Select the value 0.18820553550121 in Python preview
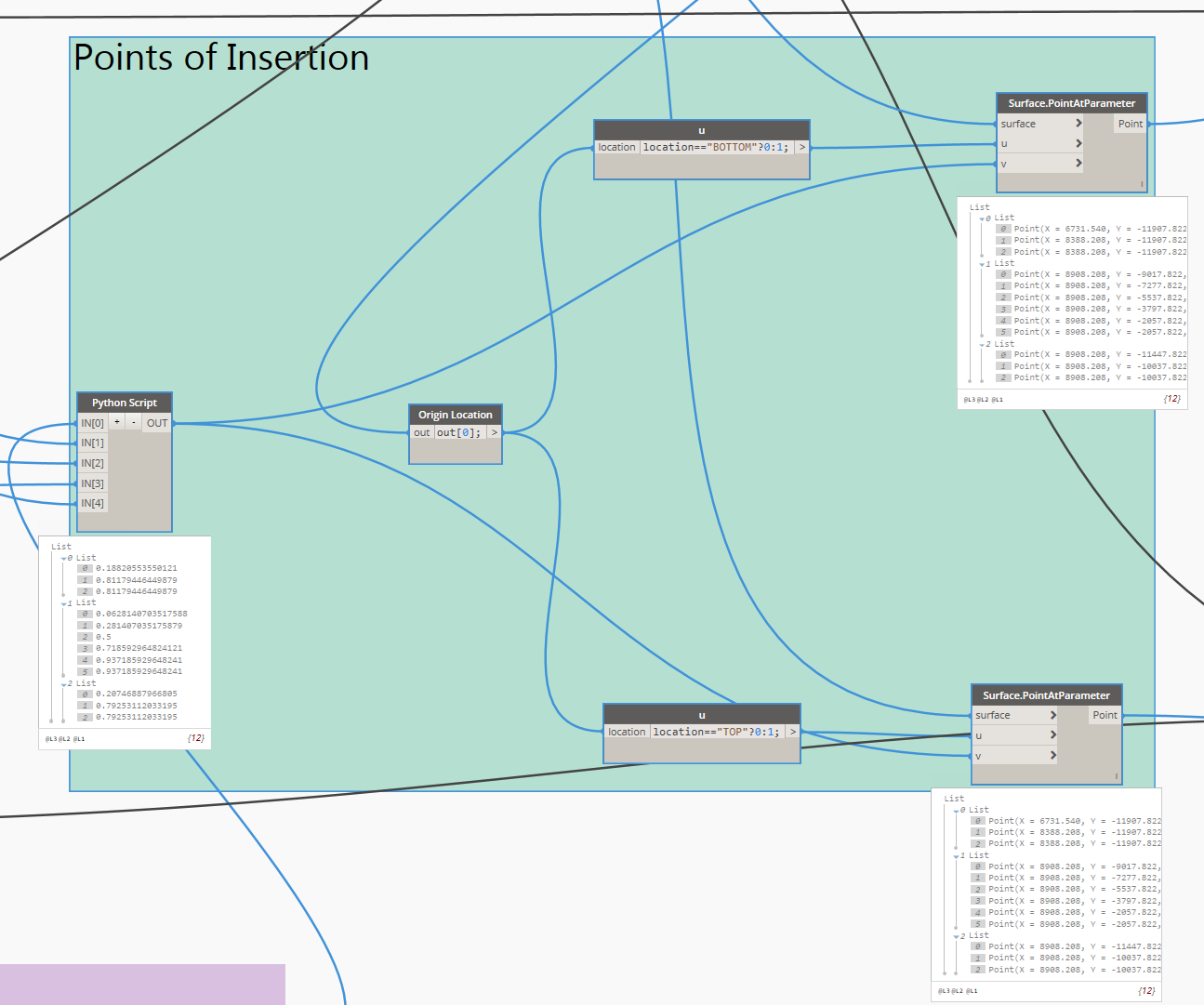1204x1005 pixels. pos(137,568)
